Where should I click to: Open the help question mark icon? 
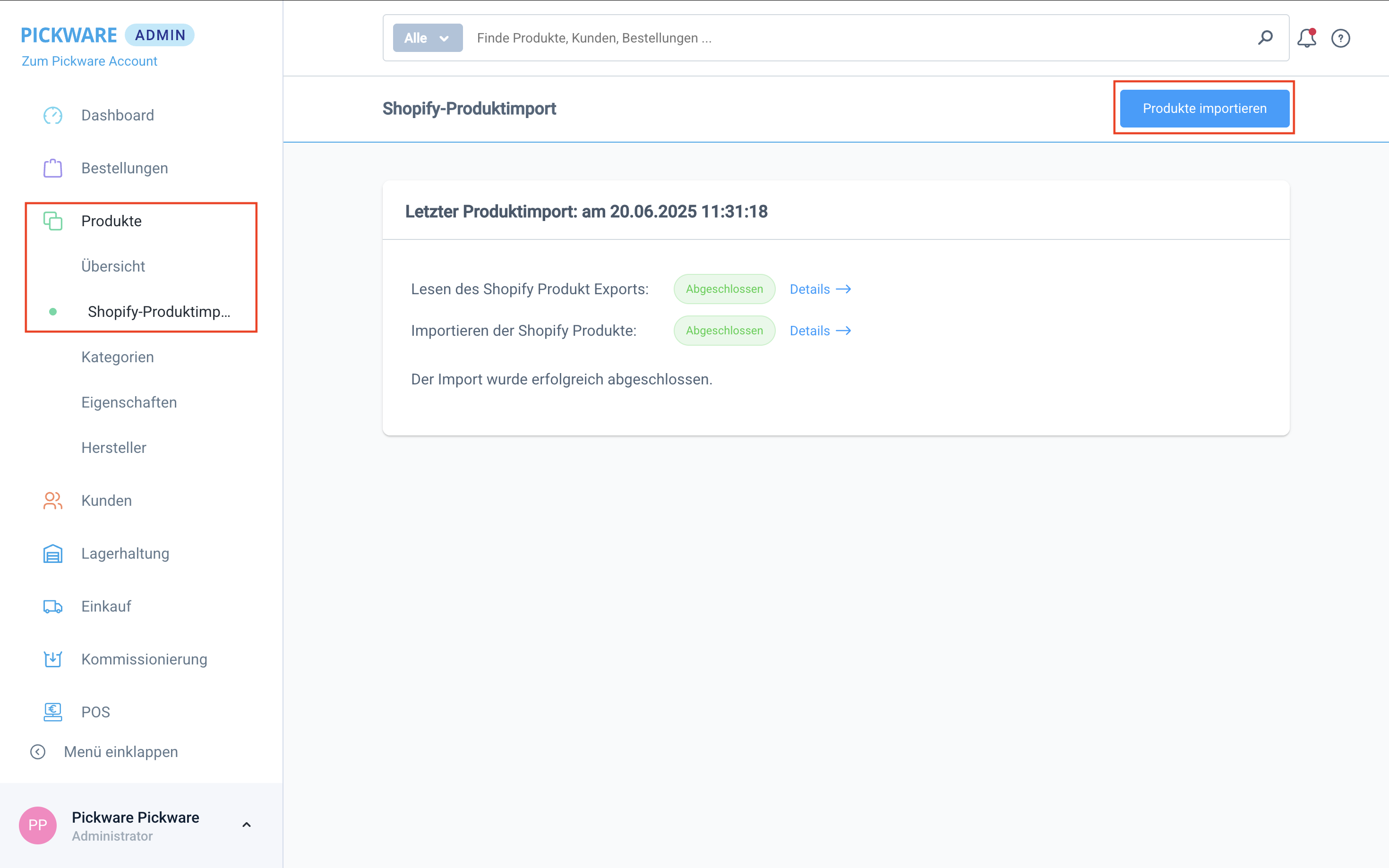pyautogui.click(x=1340, y=38)
